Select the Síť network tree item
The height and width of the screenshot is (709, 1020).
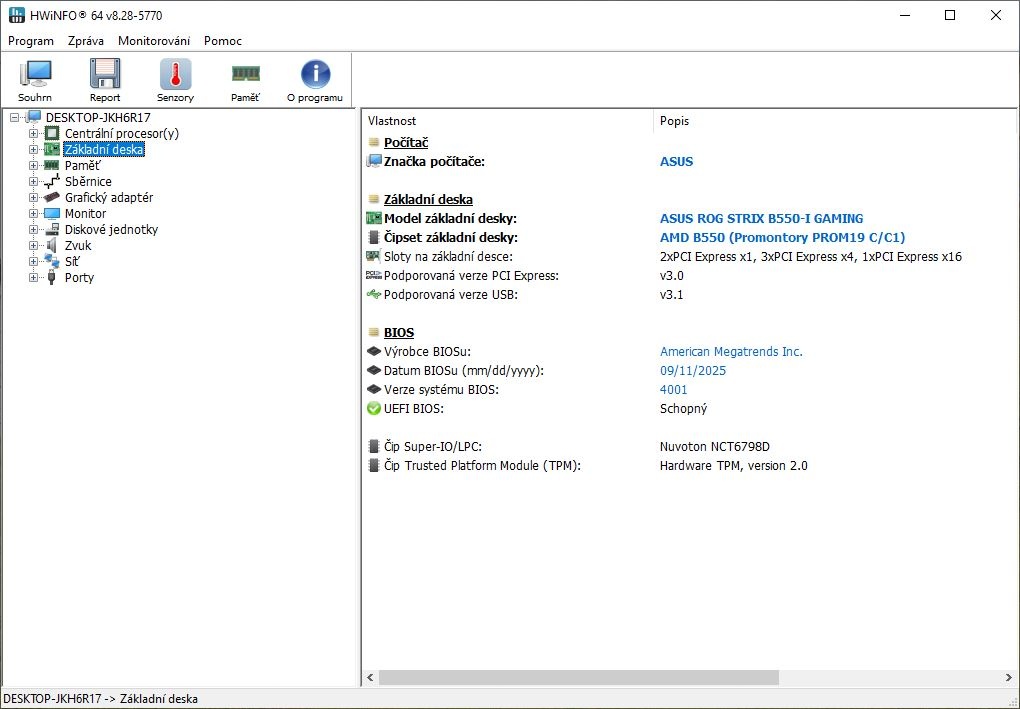(74, 262)
